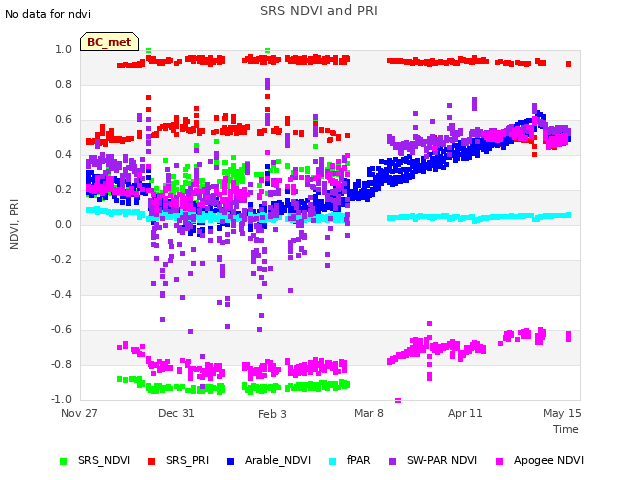Click the Mar 8 x-axis tick label

[369, 413]
